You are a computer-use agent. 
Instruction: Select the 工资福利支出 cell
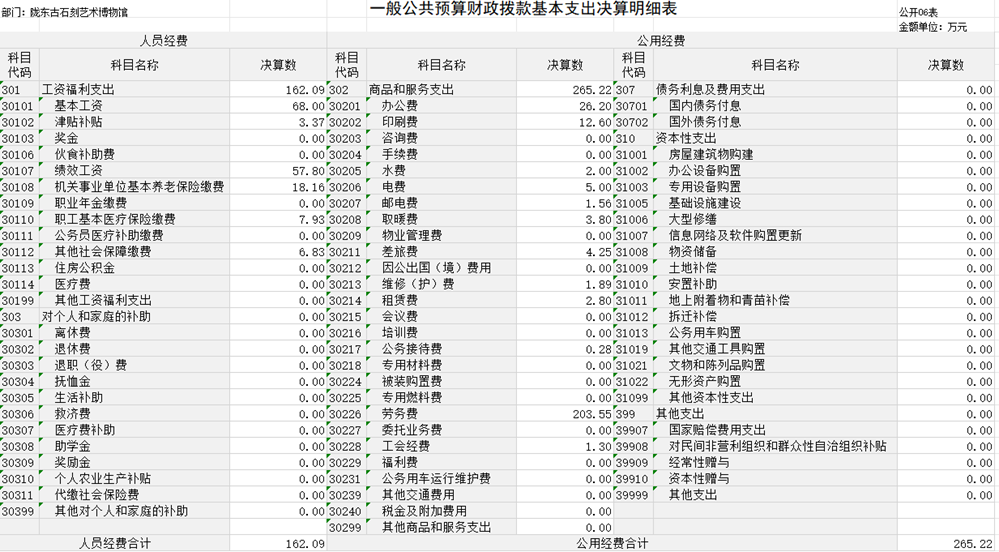coord(134,90)
